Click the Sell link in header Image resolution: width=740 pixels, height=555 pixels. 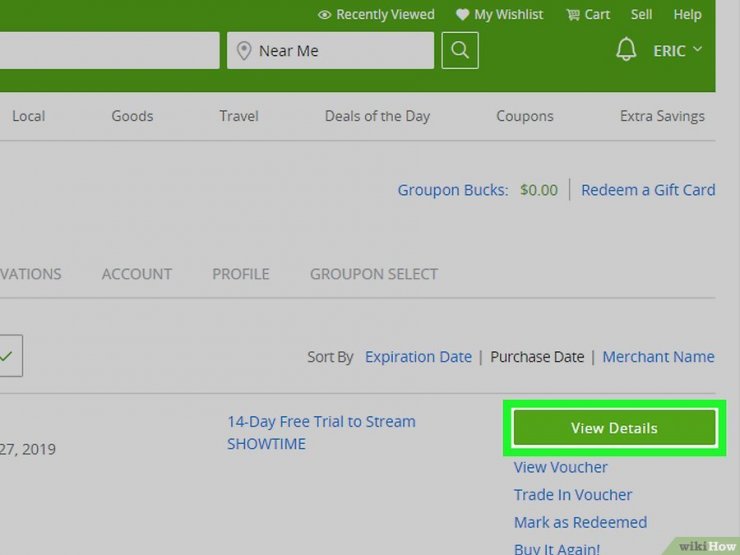click(641, 15)
